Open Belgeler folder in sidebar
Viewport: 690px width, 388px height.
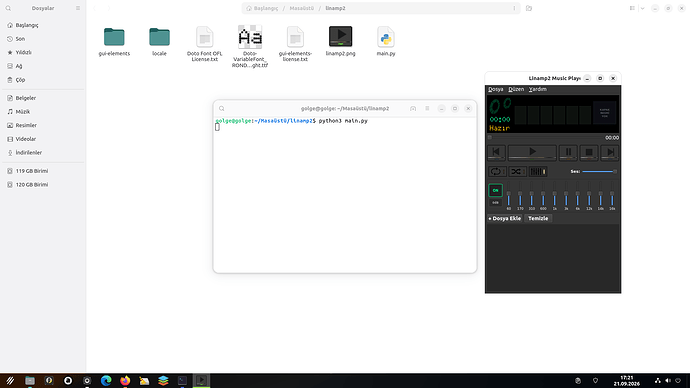click(x=43, y=98)
